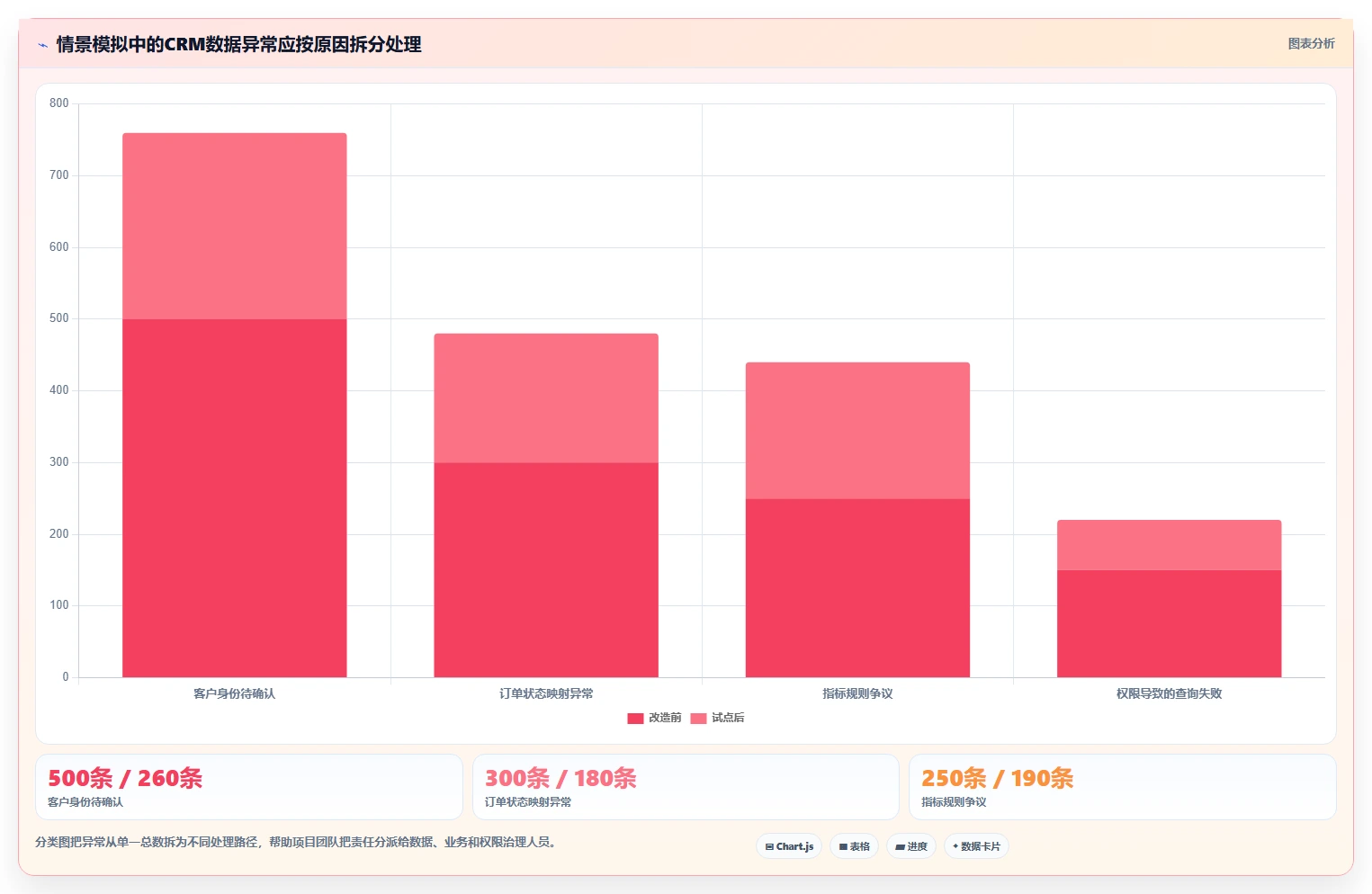Select the 进度 tag
Image resolution: width=1372 pixels, height=894 pixels.
[911, 846]
